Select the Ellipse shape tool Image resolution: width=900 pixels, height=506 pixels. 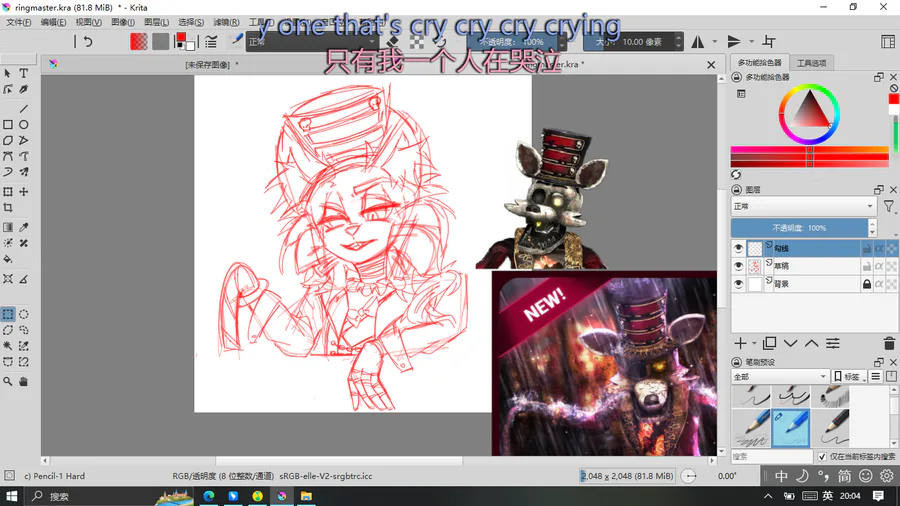coord(24,124)
